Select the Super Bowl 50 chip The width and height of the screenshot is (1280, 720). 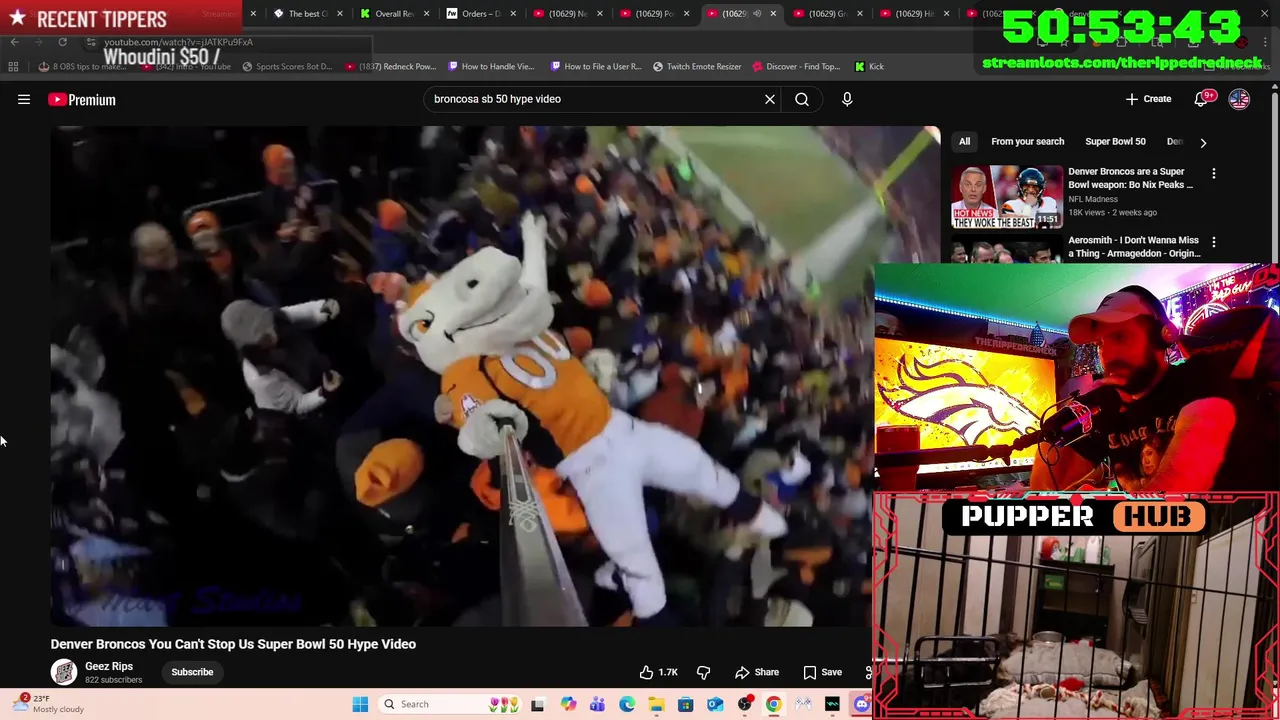1115,142
